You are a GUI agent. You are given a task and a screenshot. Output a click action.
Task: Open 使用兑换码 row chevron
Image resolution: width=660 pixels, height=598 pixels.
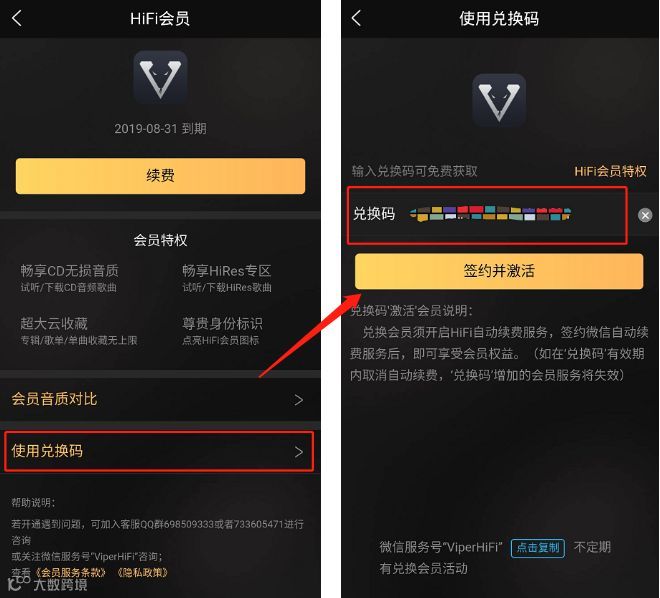(x=298, y=452)
